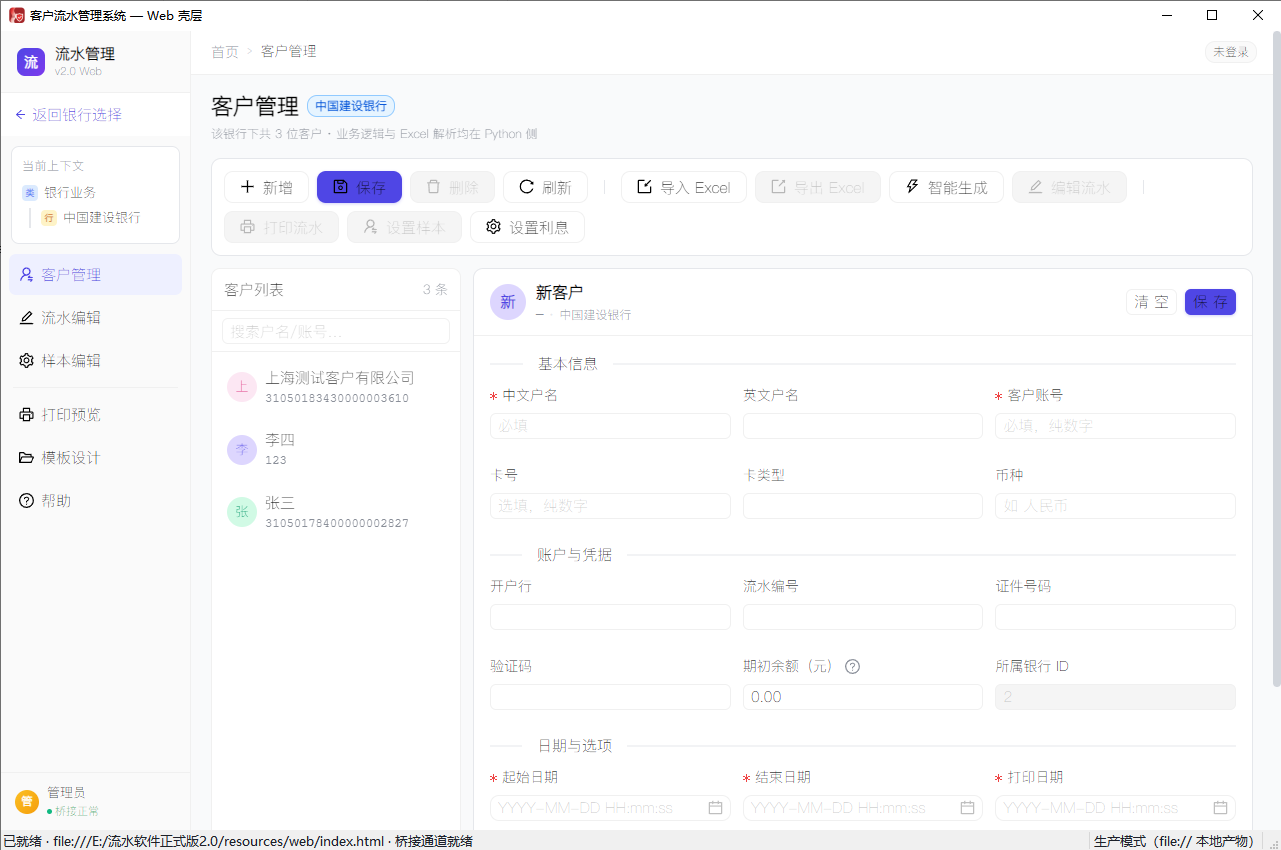The height and width of the screenshot is (850, 1281).
Task: Focus the 开户行 field
Action: 610,617
